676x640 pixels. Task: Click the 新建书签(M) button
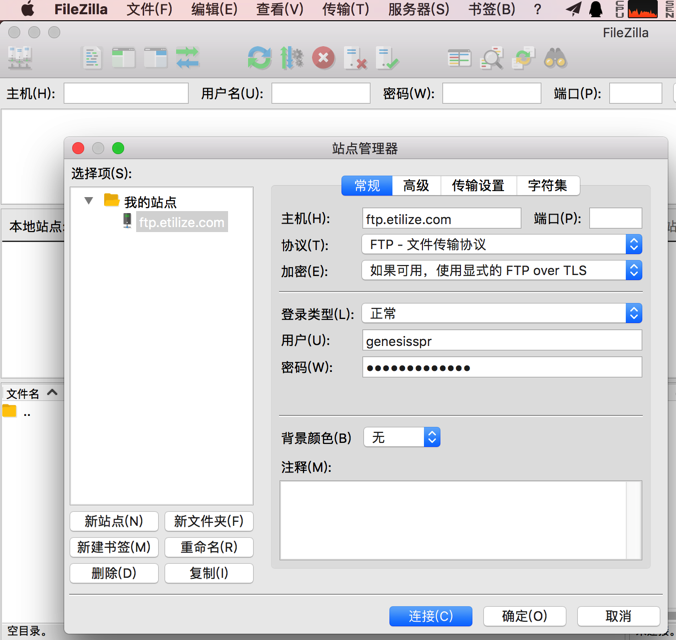[x=114, y=547]
